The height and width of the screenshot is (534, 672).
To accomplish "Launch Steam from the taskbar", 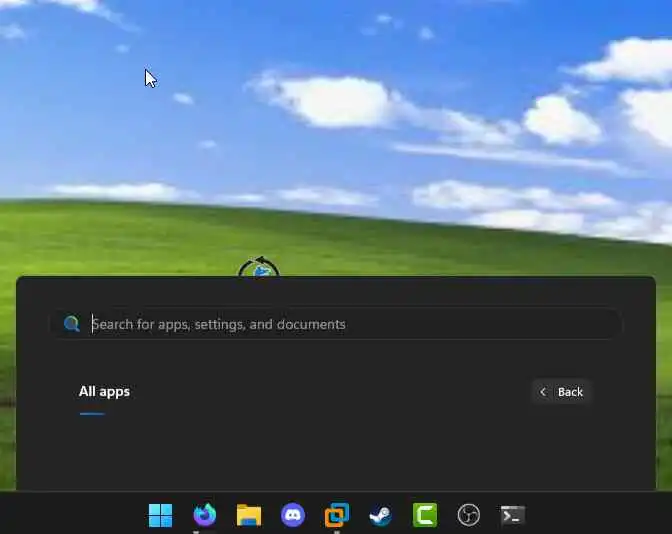I will coord(381,515).
